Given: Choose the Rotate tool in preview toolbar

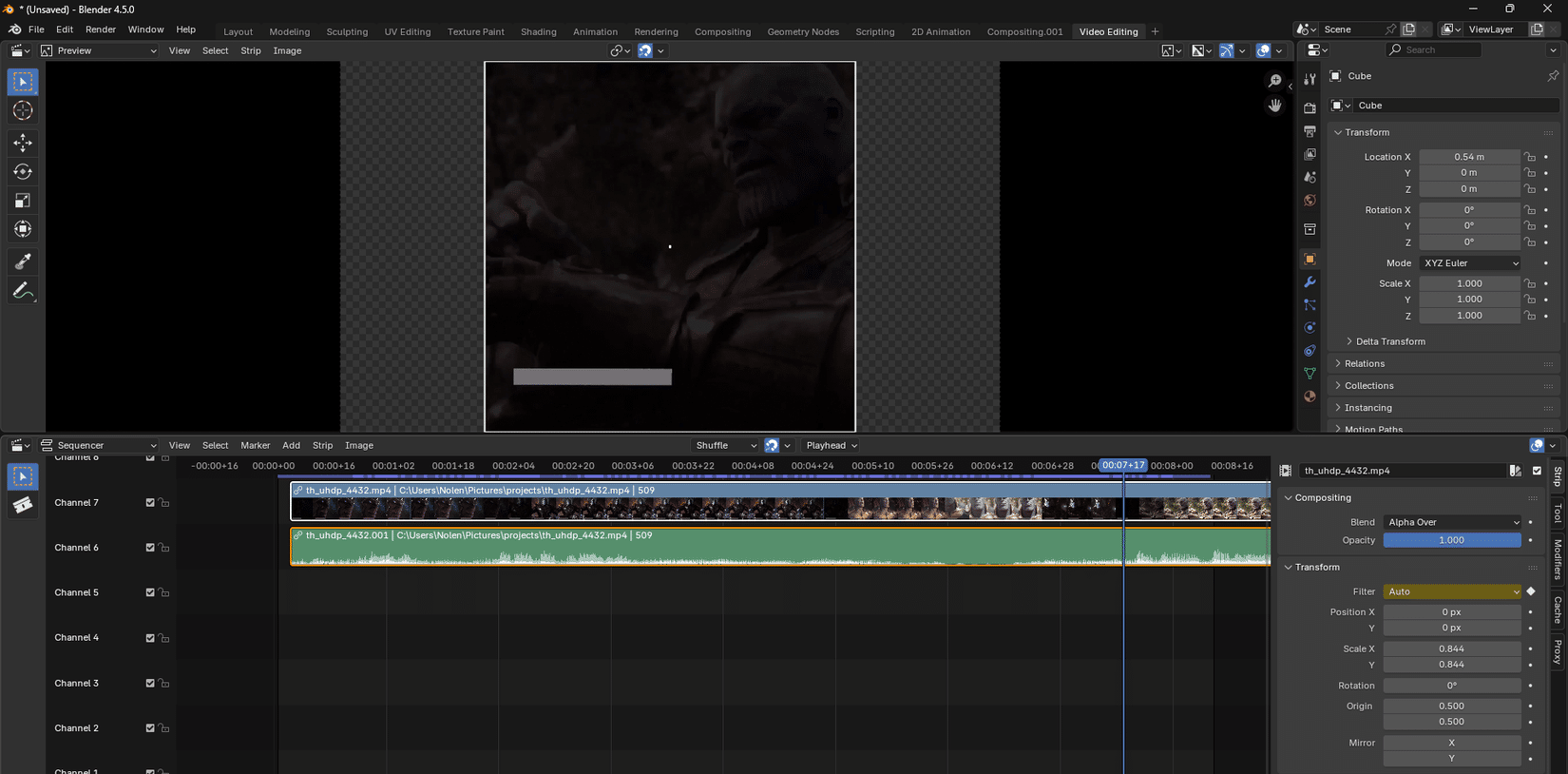Looking at the screenshot, I should 23,172.
